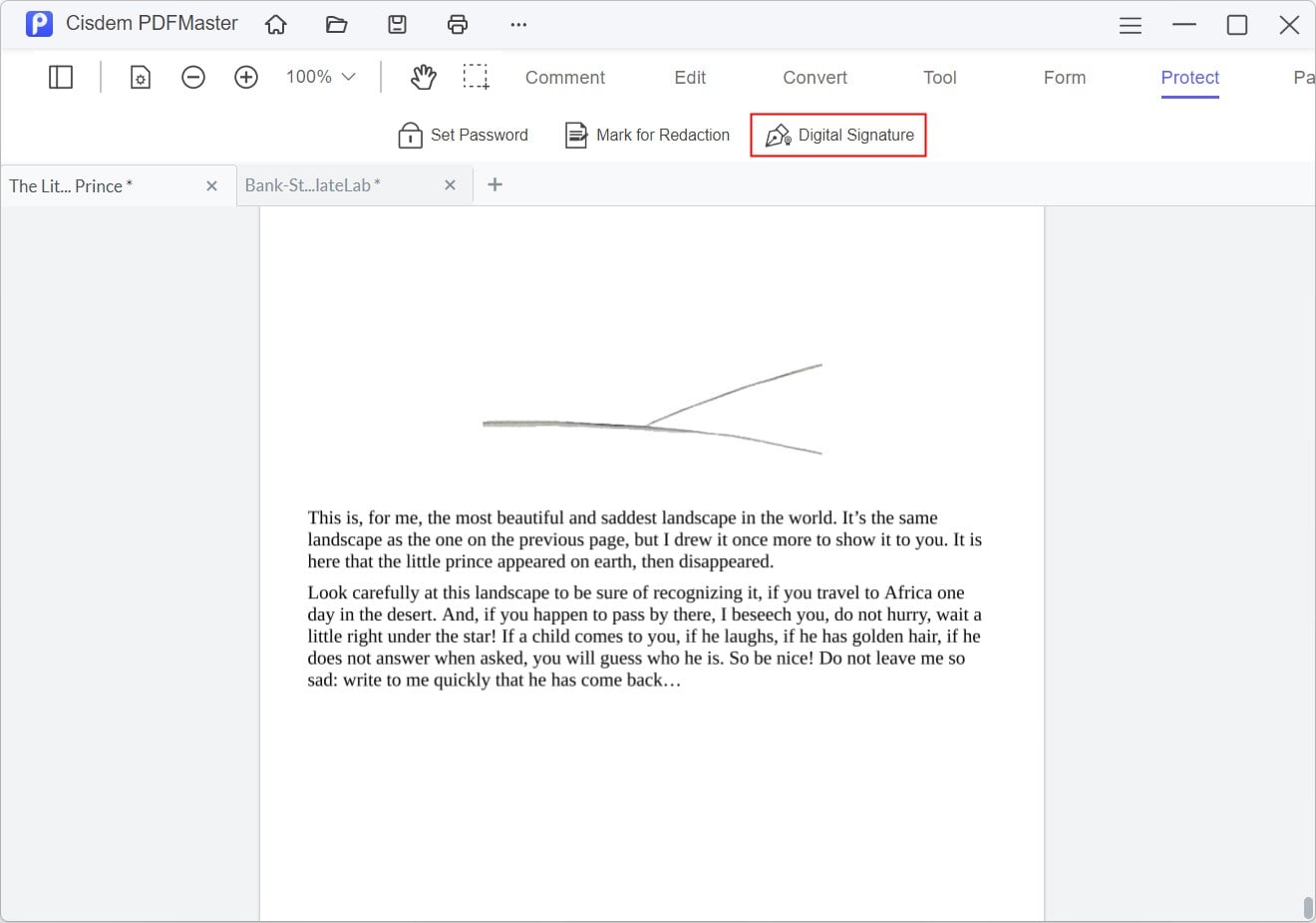Zoom in on the document
The image size is (1316, 923).
tap(246, 76)
